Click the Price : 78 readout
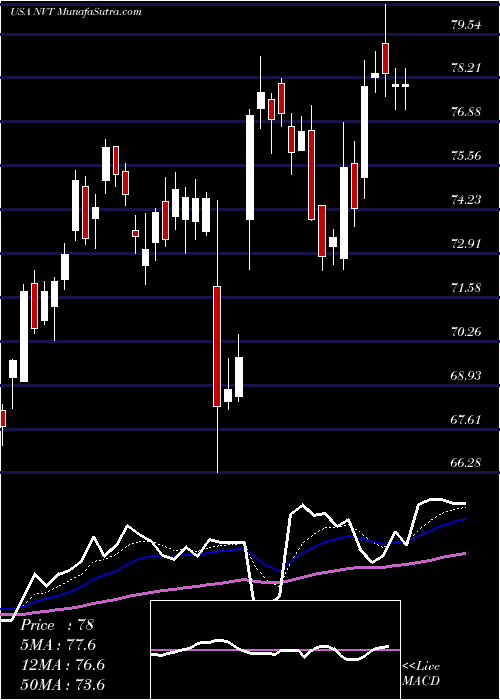 (x=57, y=625)
